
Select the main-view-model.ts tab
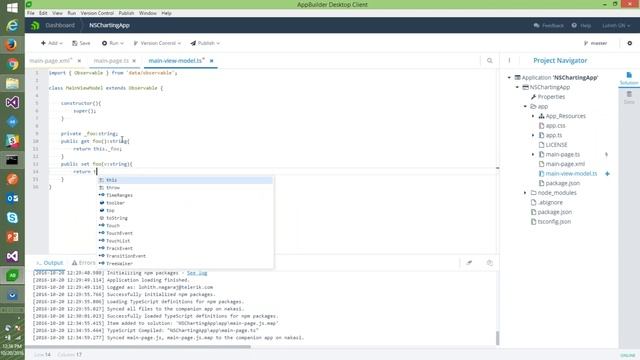click(x=176, y=60)
